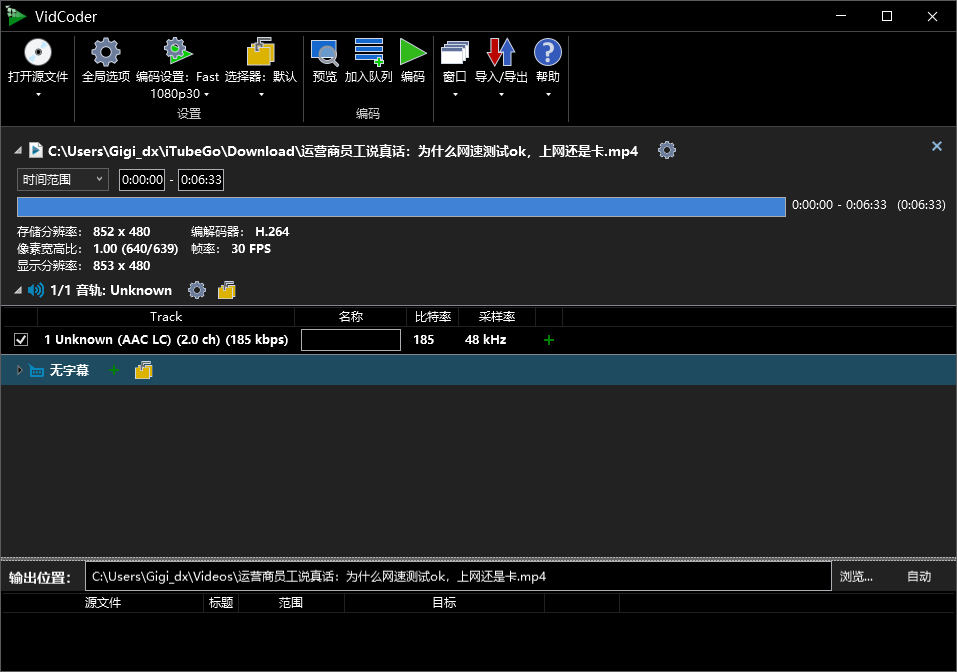Click the blue time range slider bar

(x=401, y=206)
